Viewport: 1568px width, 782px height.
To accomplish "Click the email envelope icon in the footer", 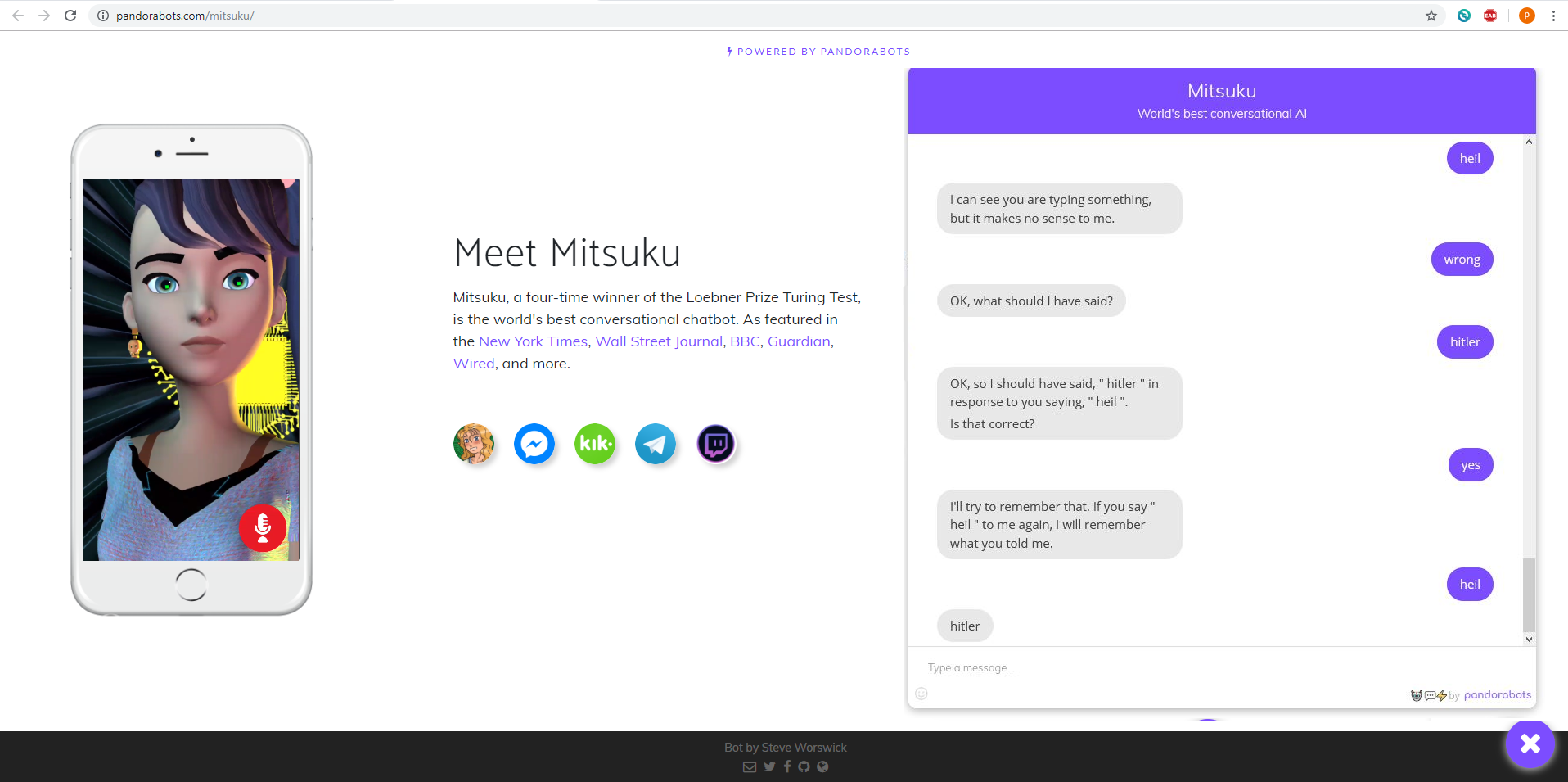I will pos(750,766).
